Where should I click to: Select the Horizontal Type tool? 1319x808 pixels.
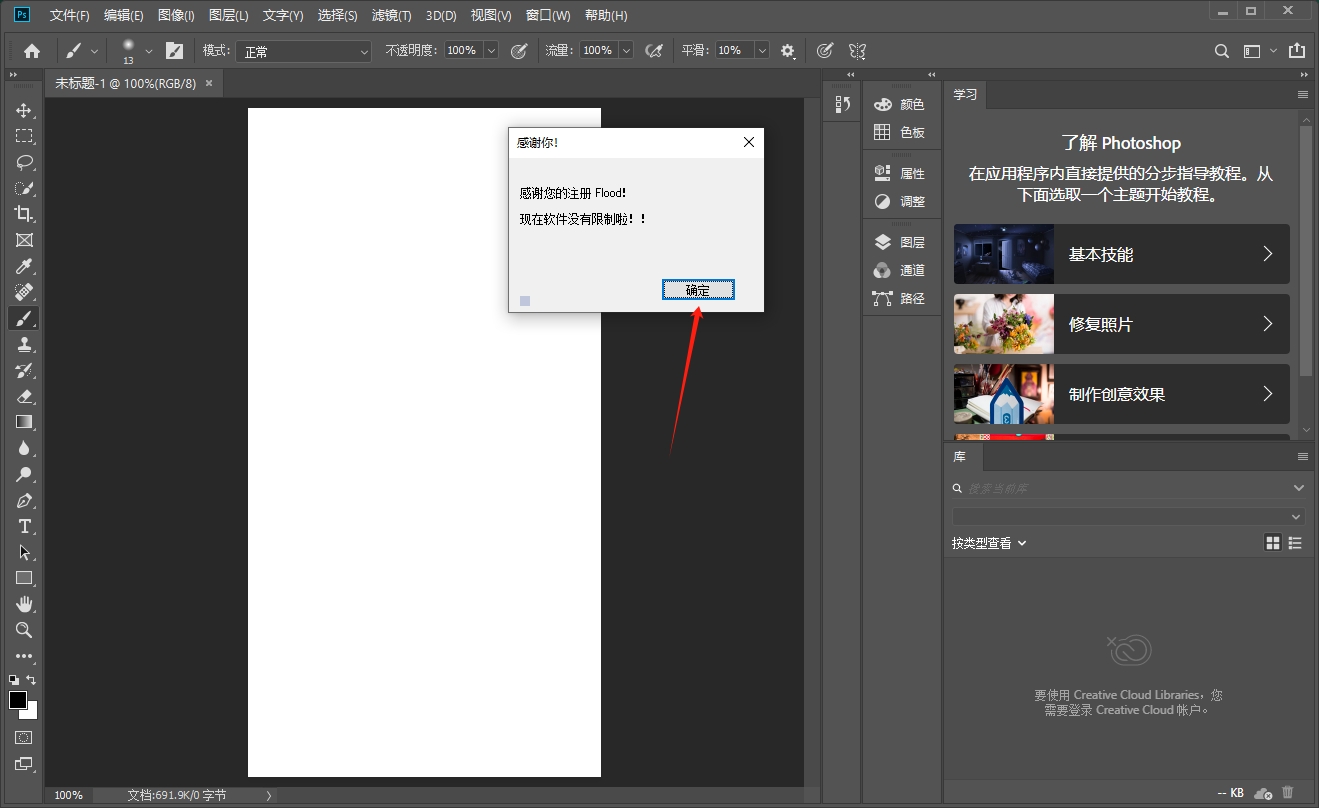(24, 526)
